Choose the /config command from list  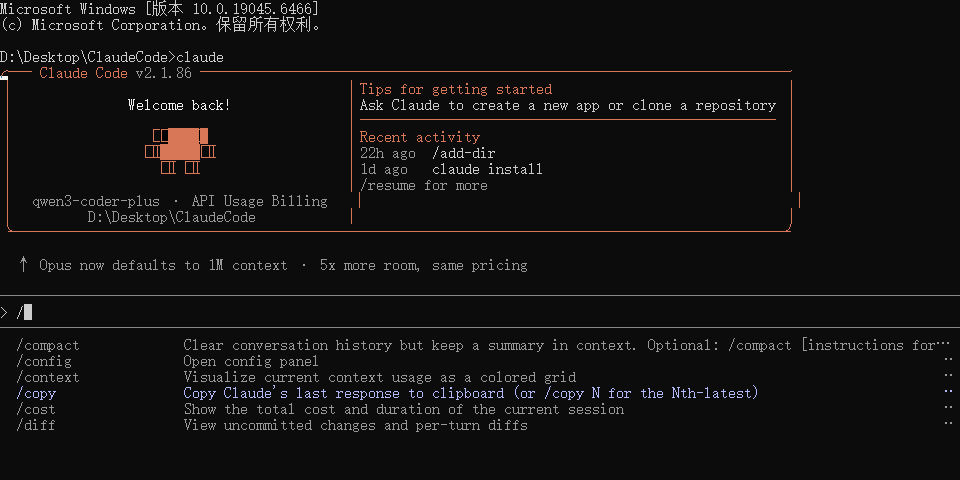point(44,361)
